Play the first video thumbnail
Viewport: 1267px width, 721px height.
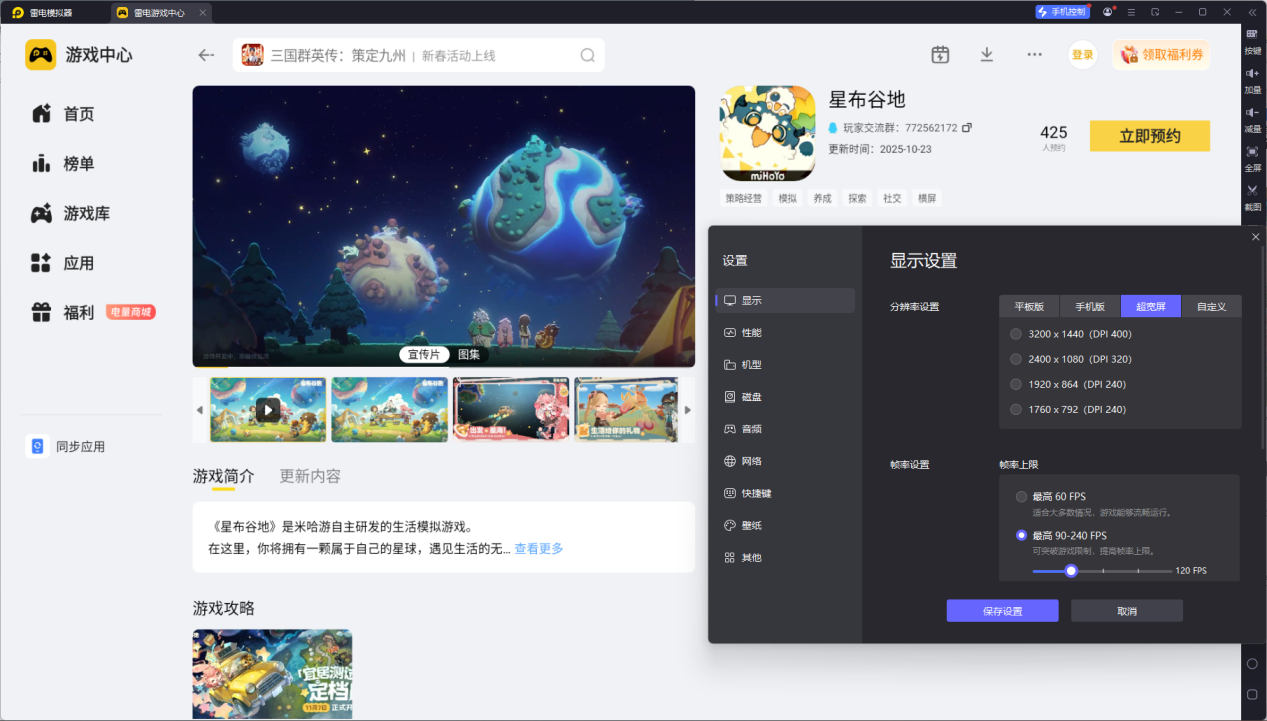click(x=268, y=409)
